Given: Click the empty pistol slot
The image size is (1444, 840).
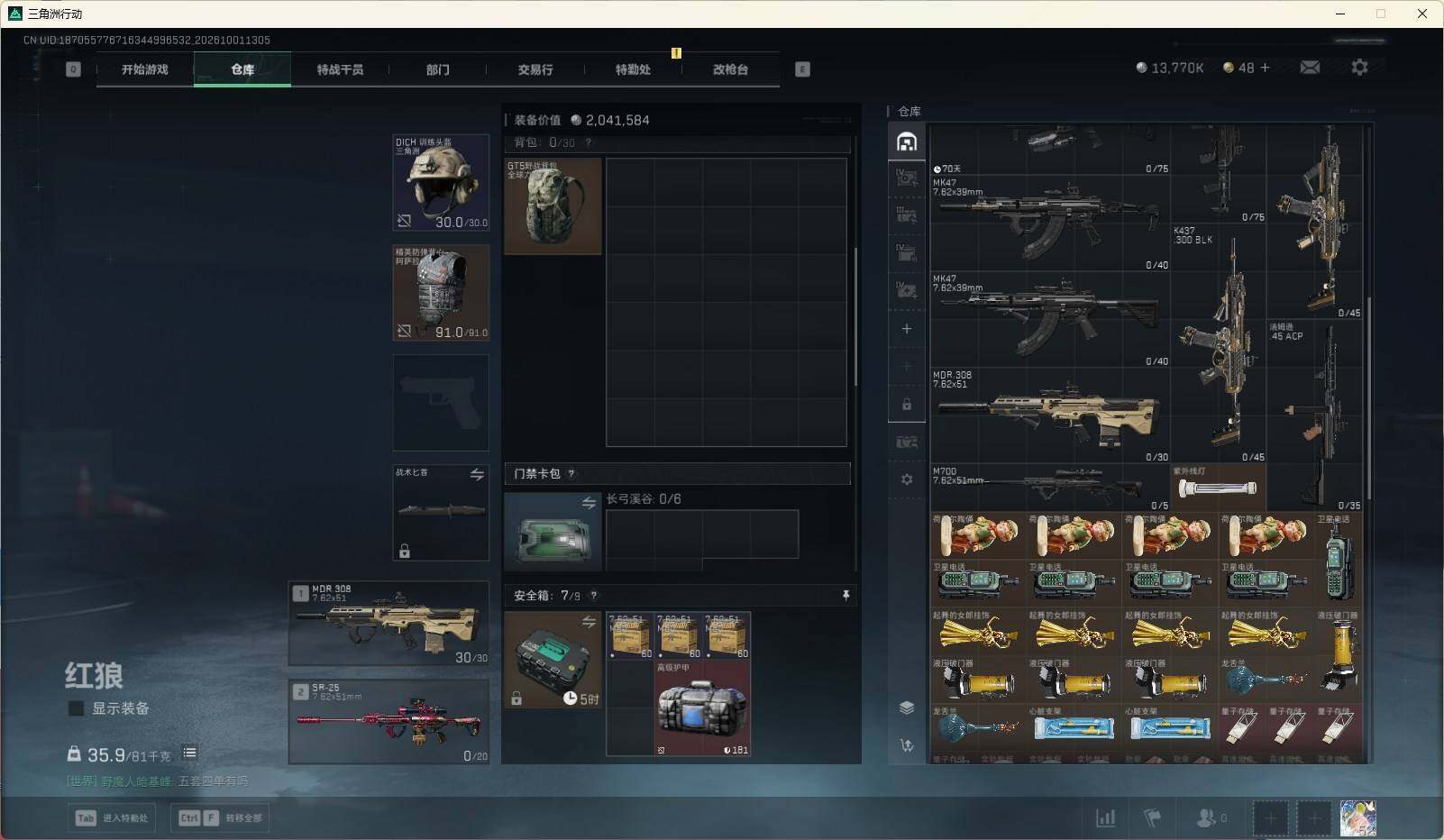Looking at the screenshot, I should [441, 402].
